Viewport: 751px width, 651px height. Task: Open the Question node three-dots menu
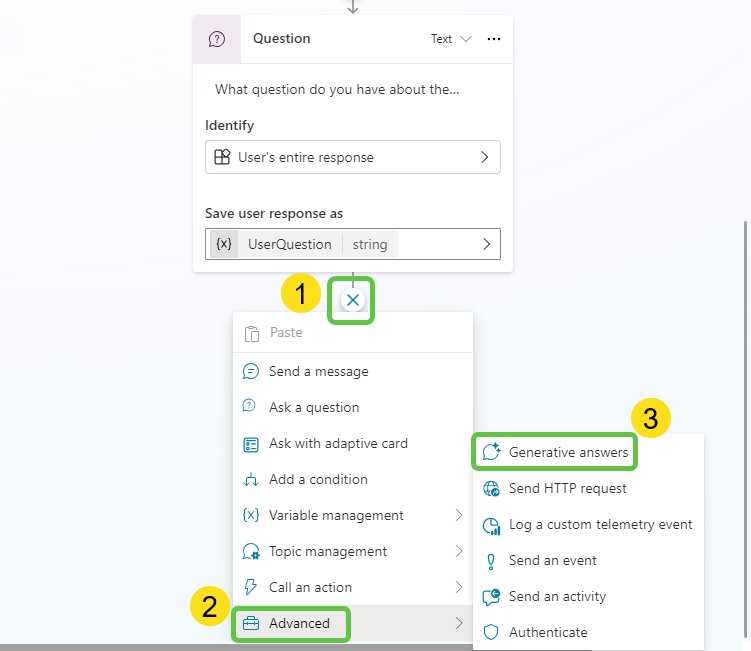tap(493, 39)
